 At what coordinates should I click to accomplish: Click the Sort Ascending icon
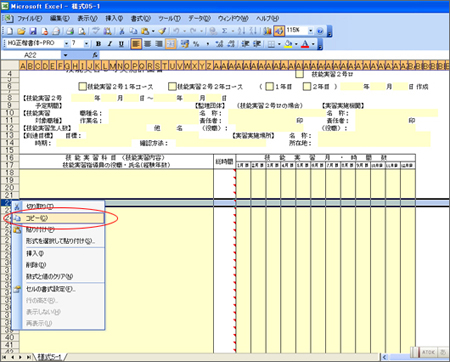click(242, 31)
